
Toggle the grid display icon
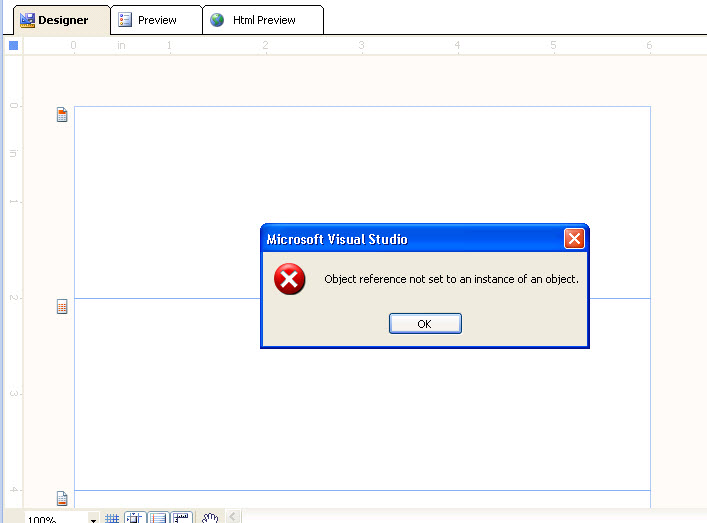[112, 518]
